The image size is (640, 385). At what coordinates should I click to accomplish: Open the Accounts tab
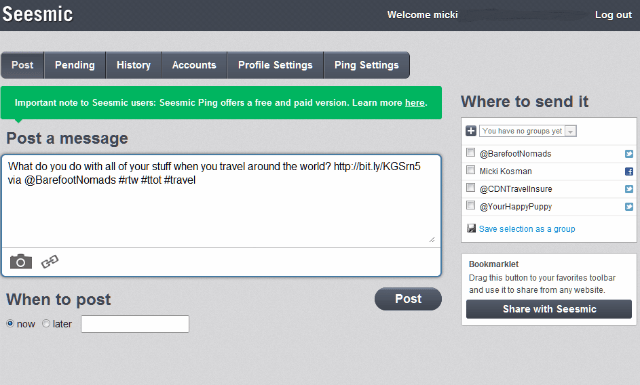(x=194, y=65)
